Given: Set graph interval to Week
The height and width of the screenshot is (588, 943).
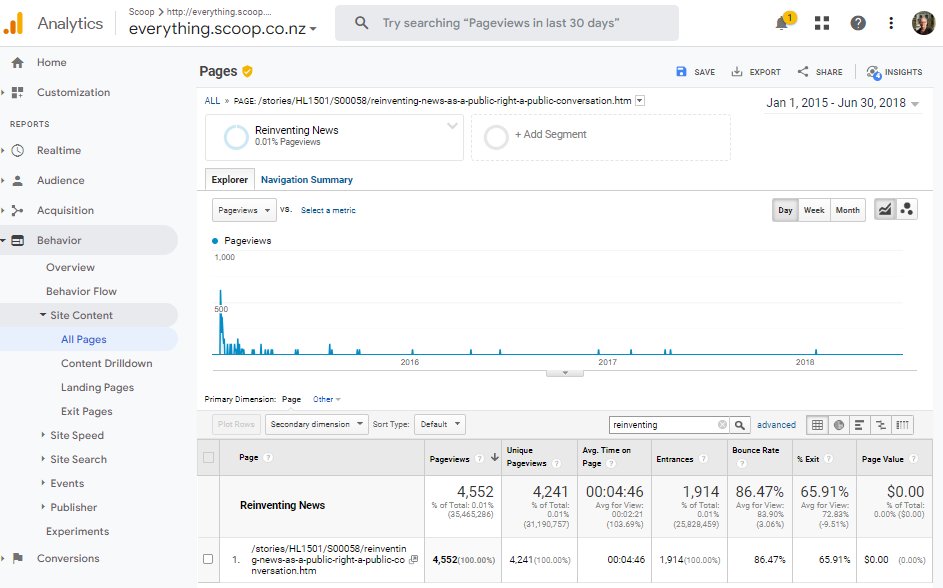Looking at the screenshot, I should pos(814,210).
